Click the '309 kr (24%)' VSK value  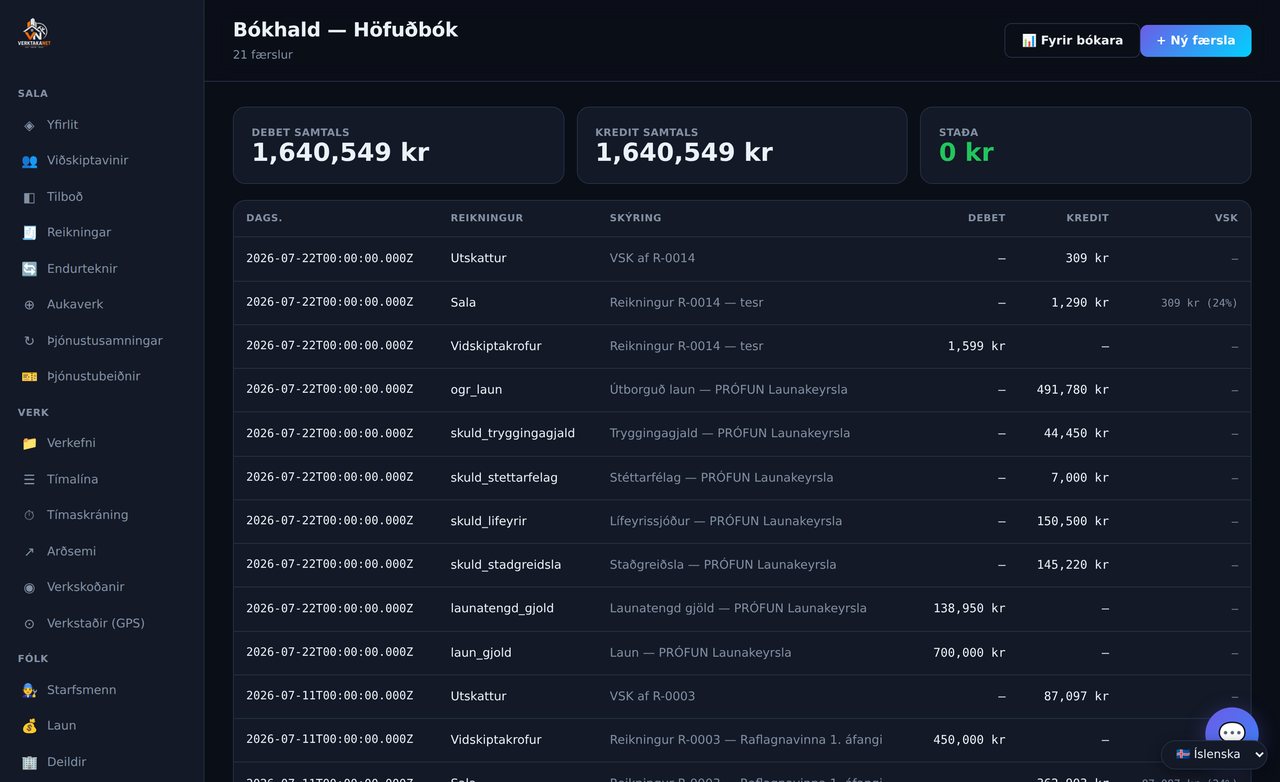(x=1199, y=303)
